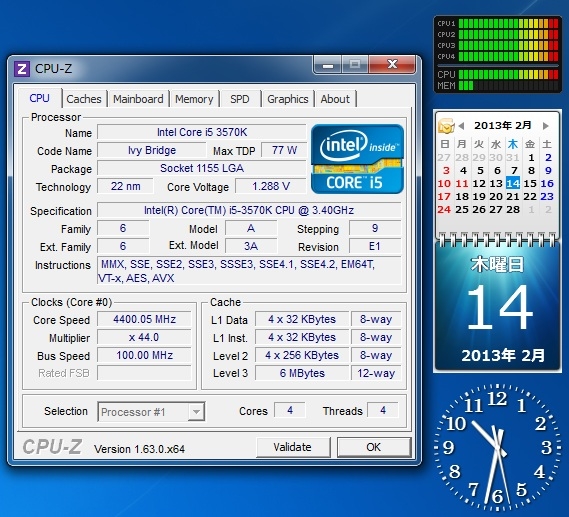Go to previous month in calendar gadget
The image size is (569, 517).
(461, 126)
